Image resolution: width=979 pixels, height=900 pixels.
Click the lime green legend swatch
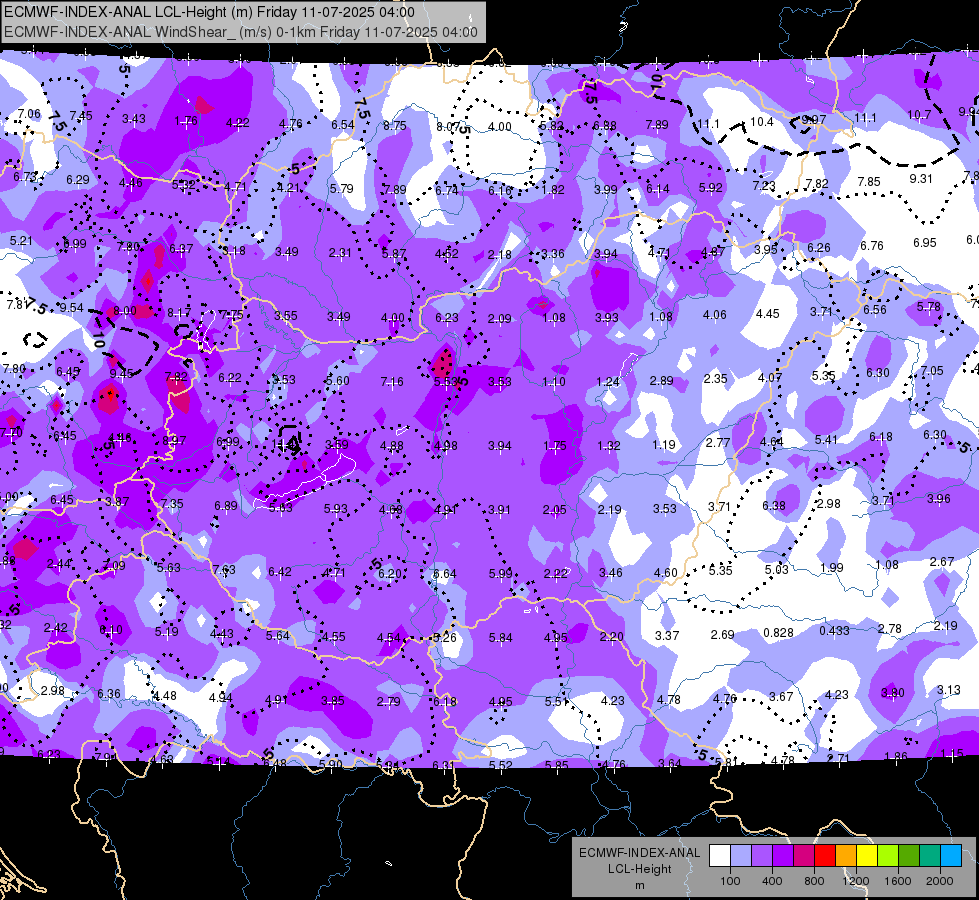coord(888,856)
